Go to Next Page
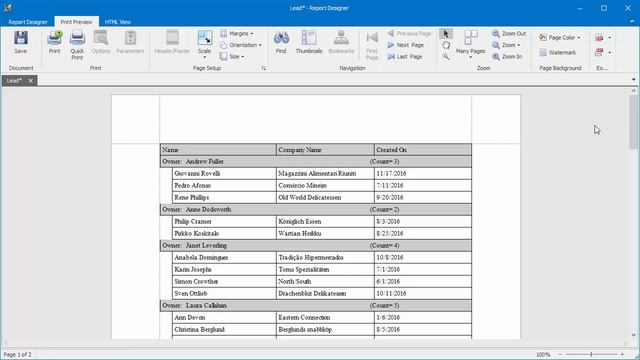The height and width of the screenshot is (360, 640). pyautogui.click(x=406, y=45)
